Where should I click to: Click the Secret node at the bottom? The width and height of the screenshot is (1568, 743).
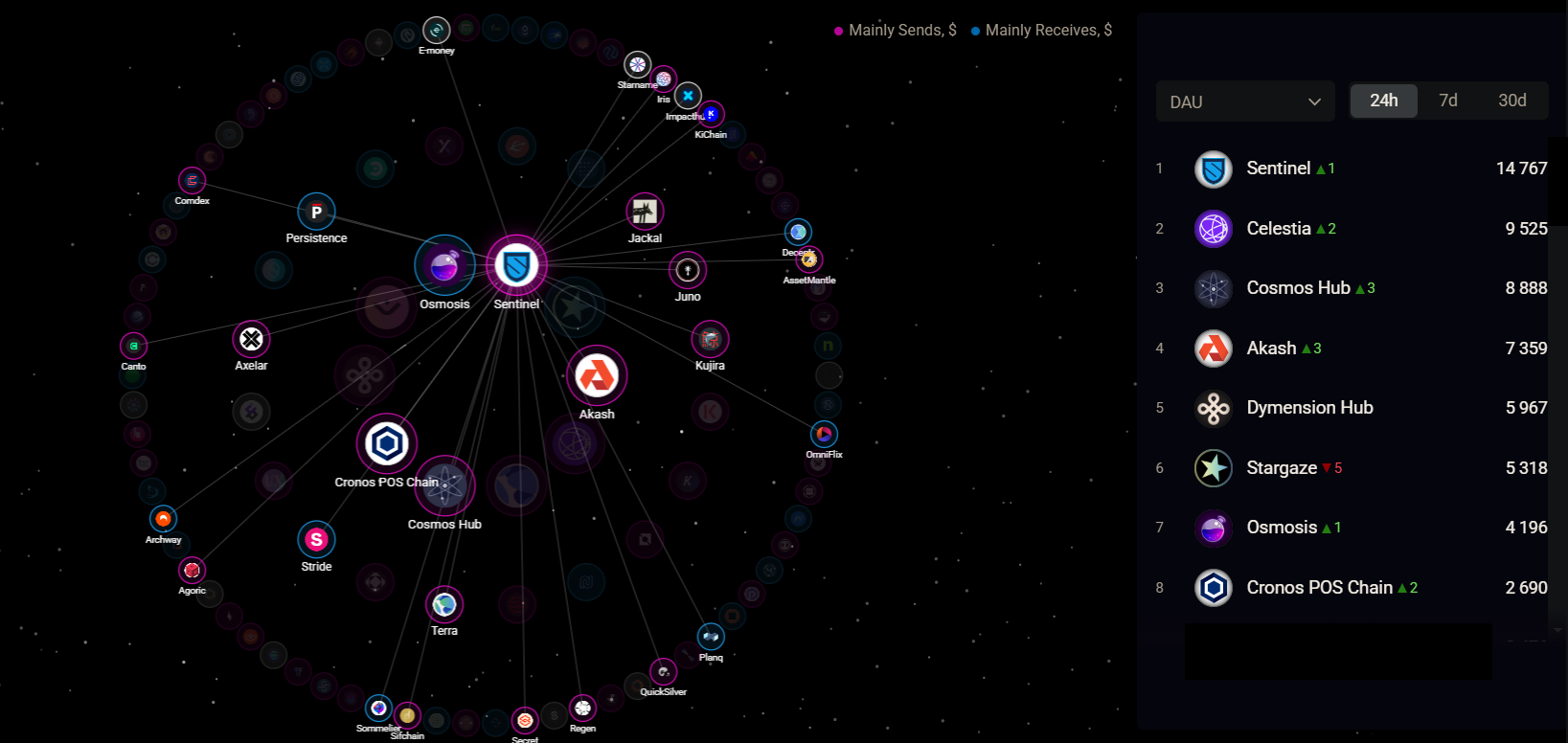(524, 720)
